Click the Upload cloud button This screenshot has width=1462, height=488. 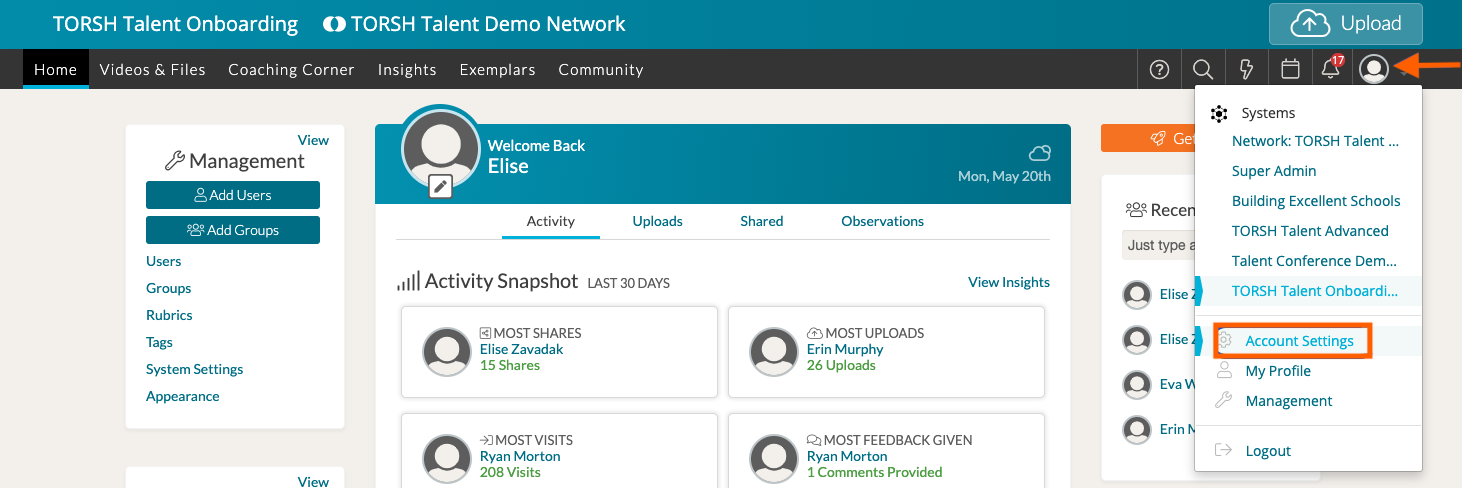point(1345,24)
